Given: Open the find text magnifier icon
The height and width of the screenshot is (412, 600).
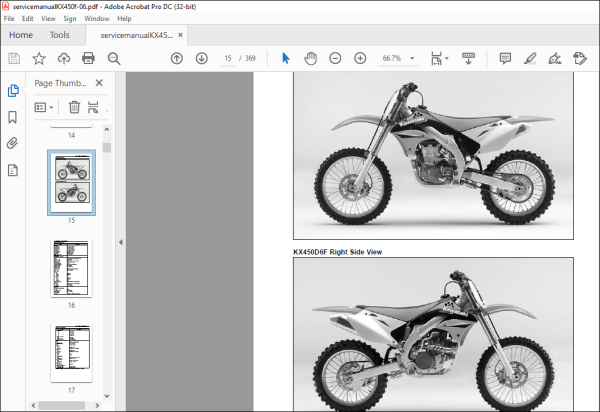Looking at the screenshot, I should pos(114,59).
